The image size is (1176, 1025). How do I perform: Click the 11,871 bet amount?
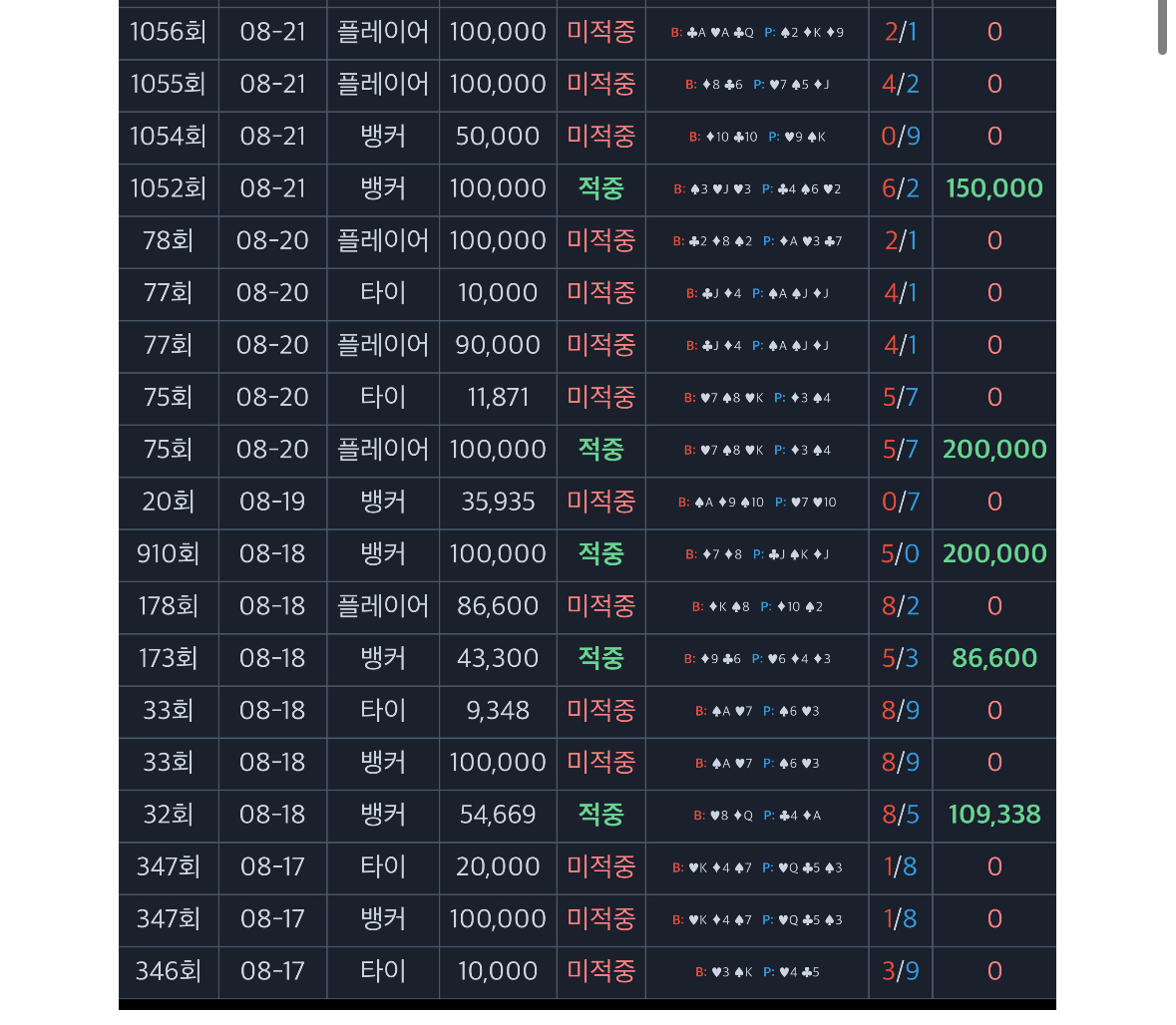tap(498, 398)
